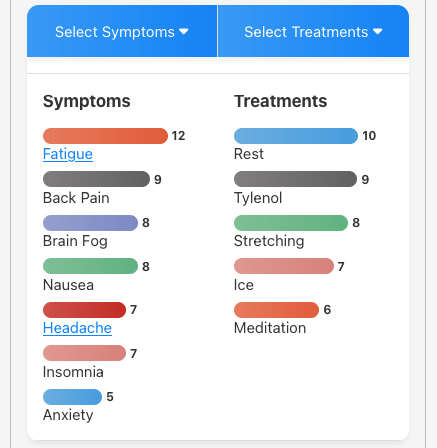Click the purple Brain Fog bar

pos(90,223)
